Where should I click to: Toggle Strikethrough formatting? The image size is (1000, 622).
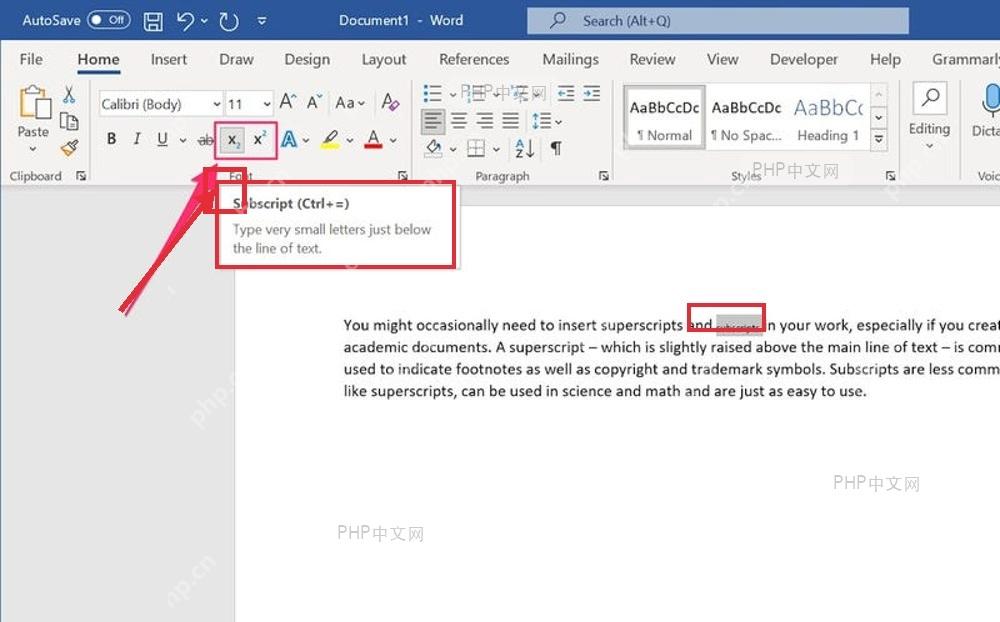tap(205, 140)
